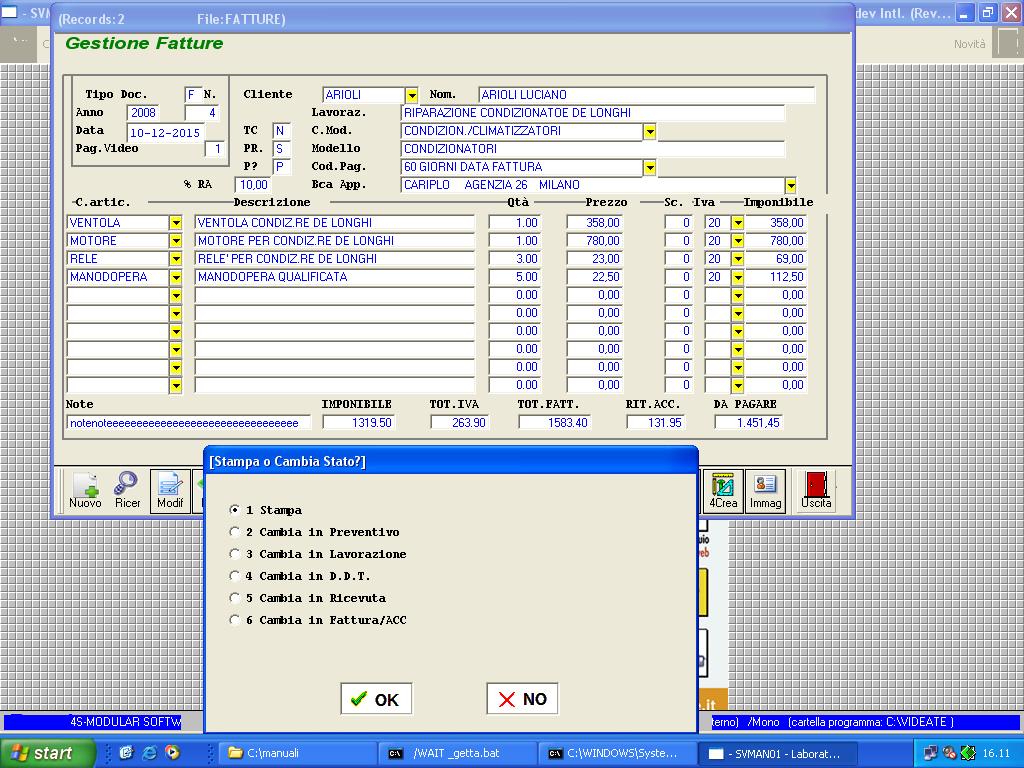The height and width of the screenshot is (768, 1024).
Task: Click the Anno field showing 2008
Action: pyautogui.click(x=143, y=113)
